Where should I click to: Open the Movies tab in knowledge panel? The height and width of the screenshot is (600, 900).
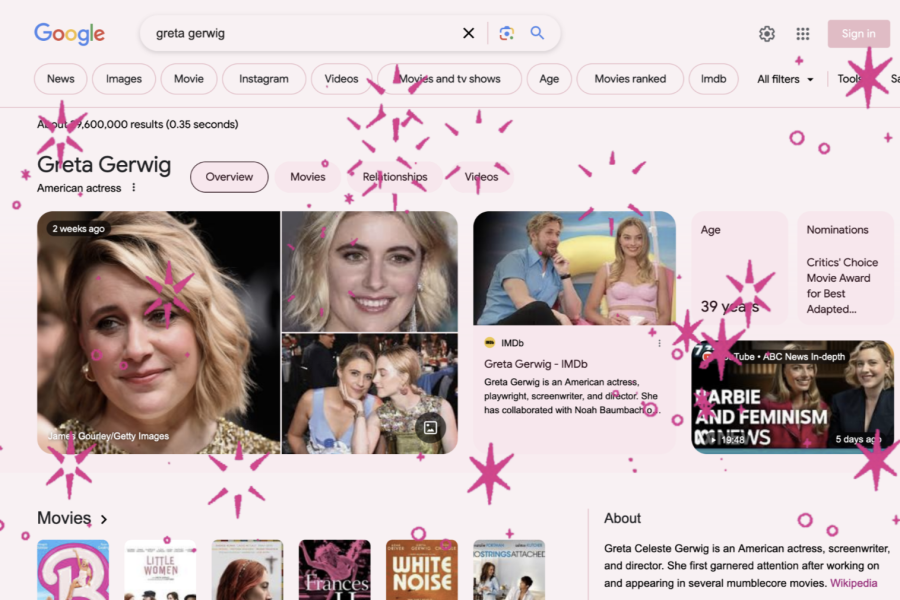pyautogui.click(x=307, y=177)
